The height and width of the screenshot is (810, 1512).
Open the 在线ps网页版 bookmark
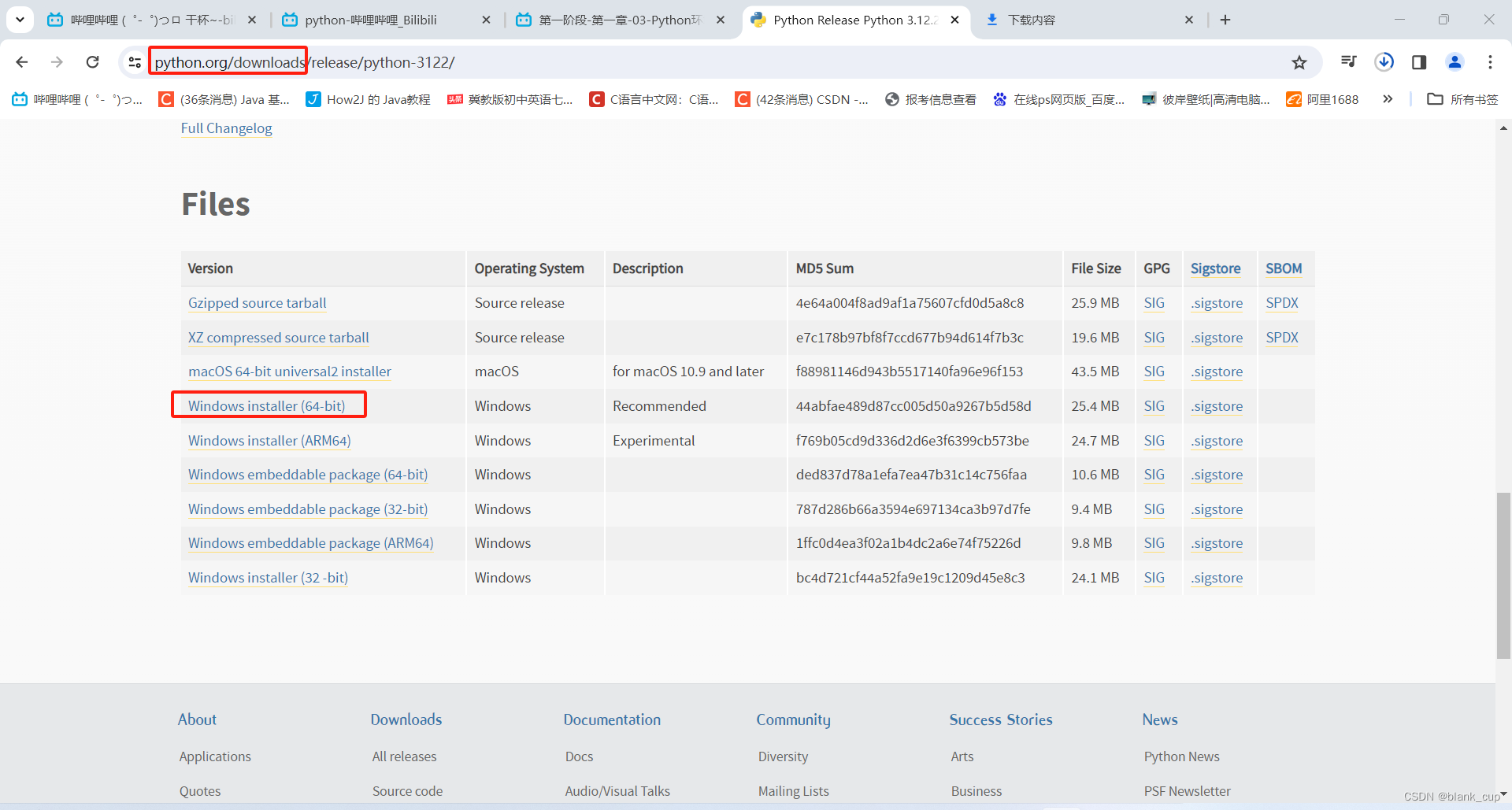(x=1058, y=99)
